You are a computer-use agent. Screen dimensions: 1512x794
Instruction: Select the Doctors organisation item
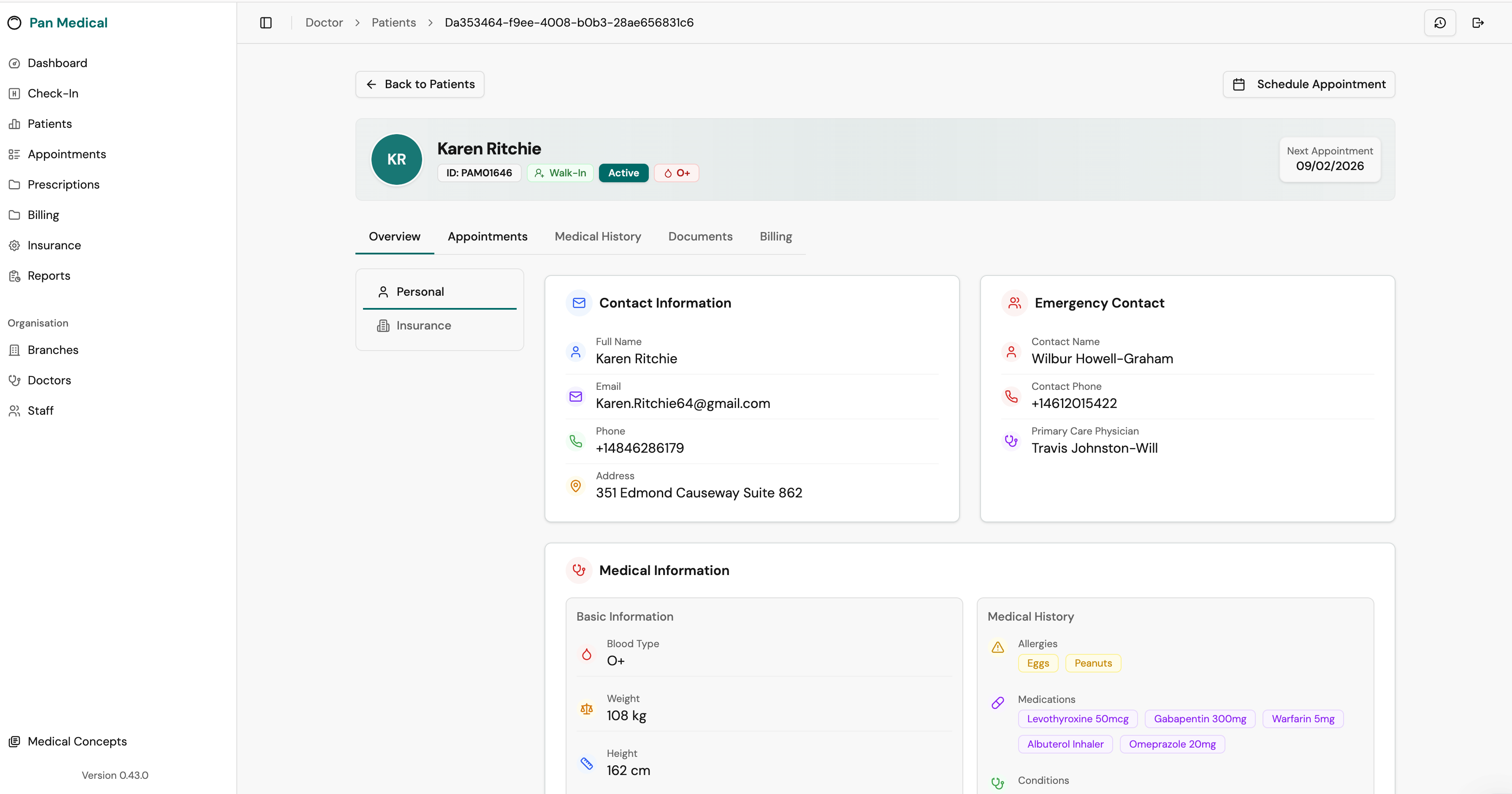click(49, 380)
